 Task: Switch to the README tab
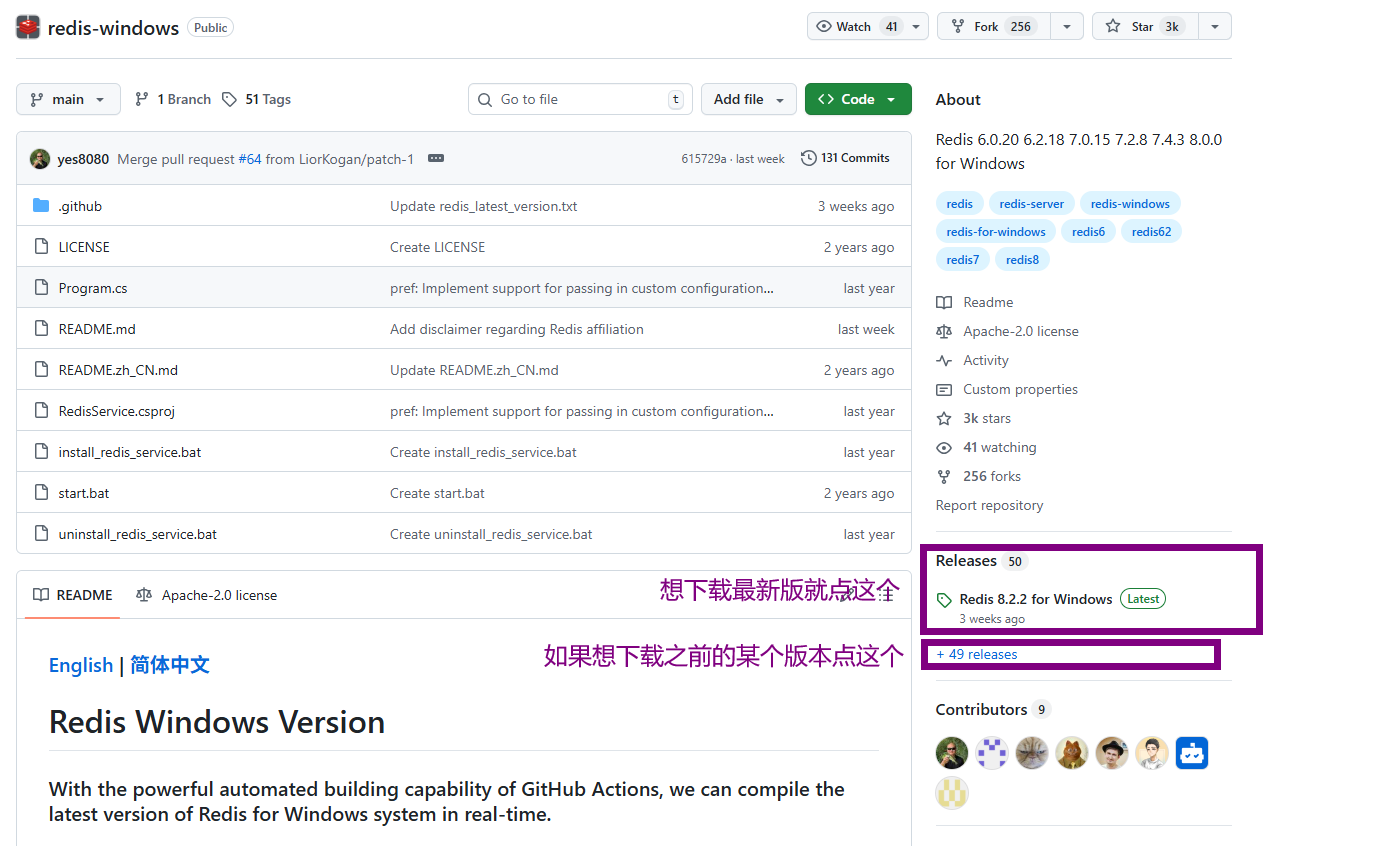(x=72, y=595)
